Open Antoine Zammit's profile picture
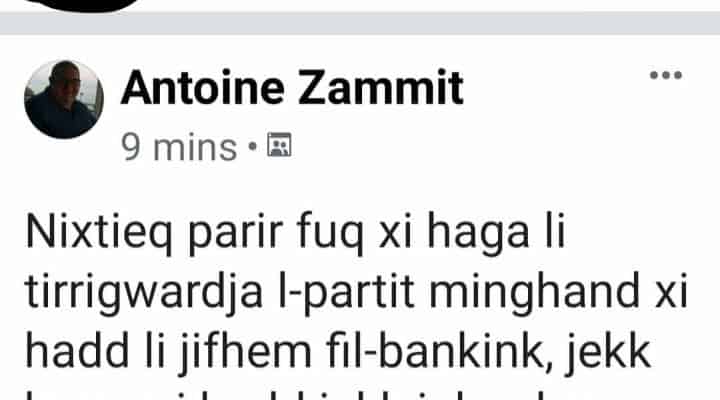Screen dimensions: 720x400 click(x=64, y=99)
